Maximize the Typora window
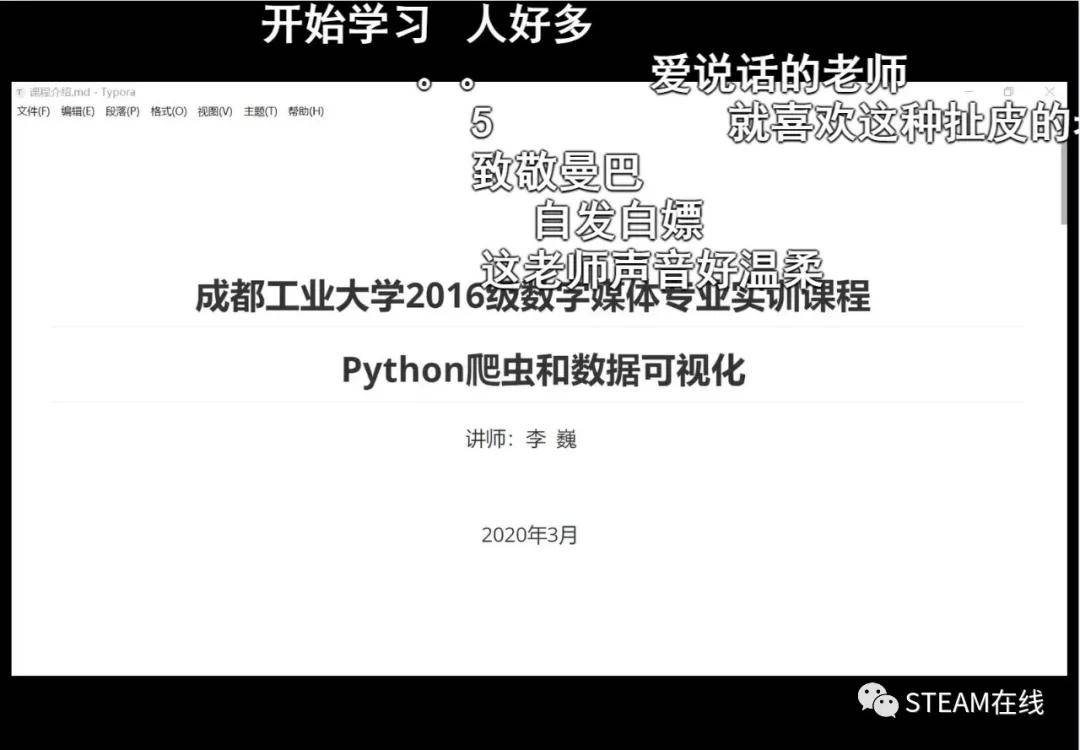The width and height of the screenshot is (1080, 750). click(1008, 92)
